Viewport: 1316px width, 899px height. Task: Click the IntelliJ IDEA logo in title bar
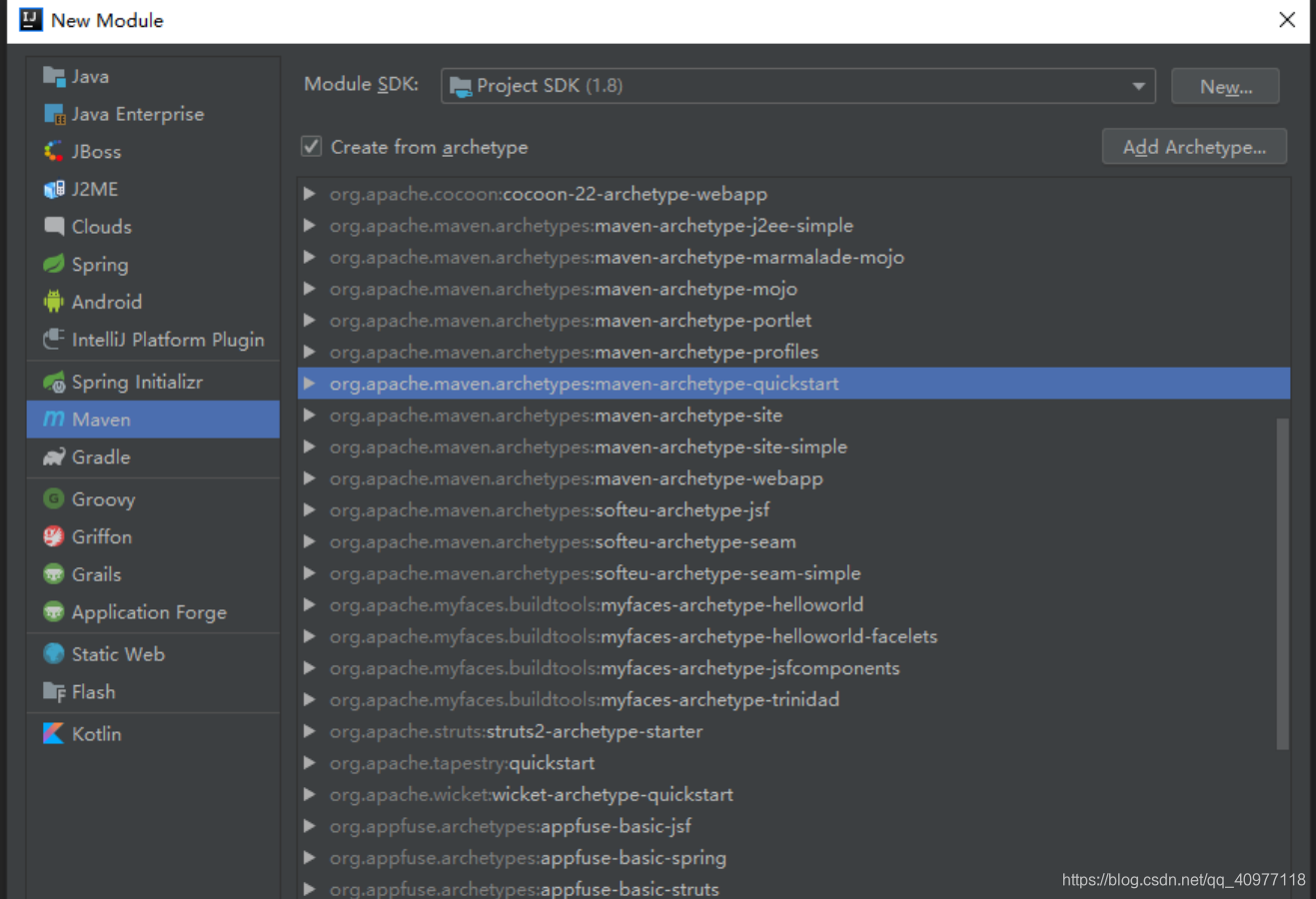click(31, 20)
